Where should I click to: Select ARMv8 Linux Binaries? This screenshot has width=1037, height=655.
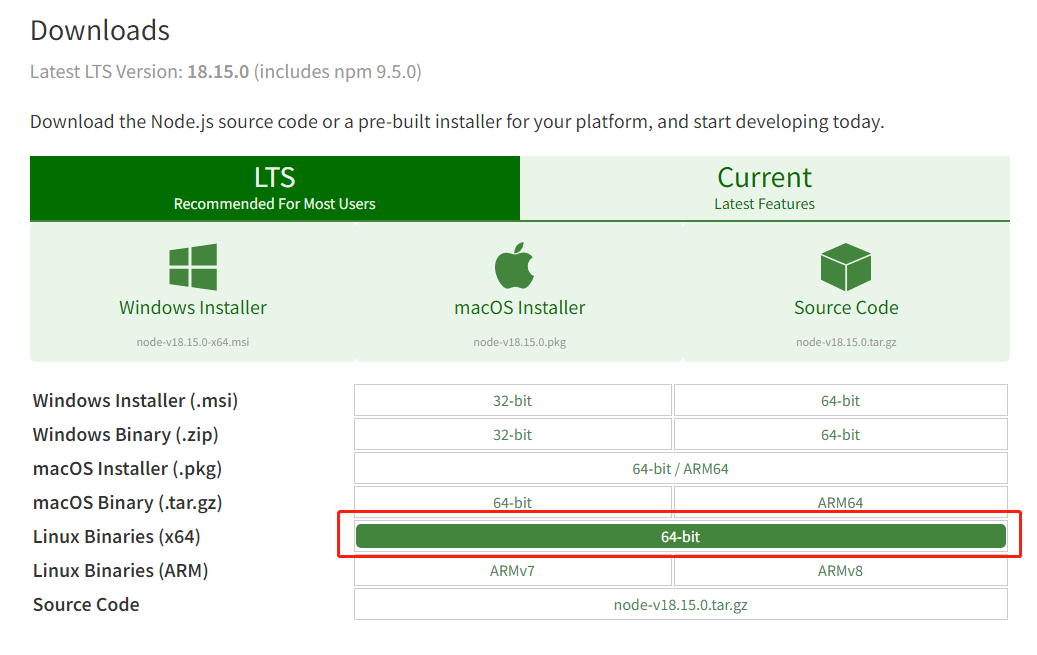(840, 571)
